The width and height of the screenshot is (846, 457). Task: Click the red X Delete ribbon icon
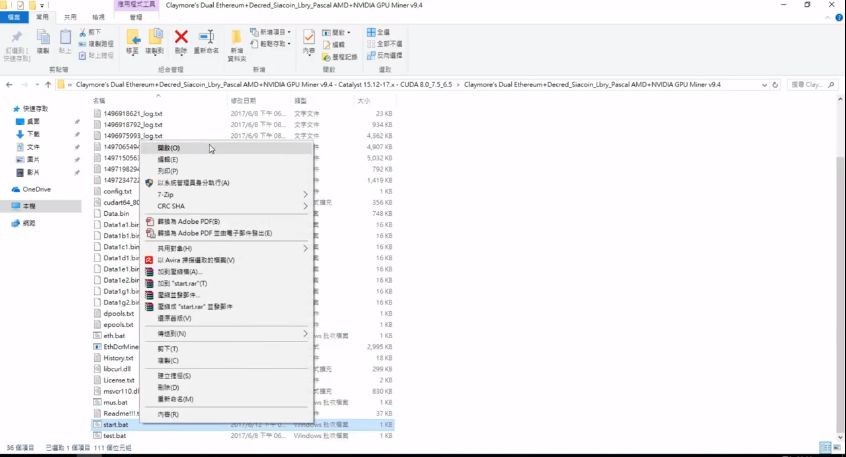click(x=181, y=37)
